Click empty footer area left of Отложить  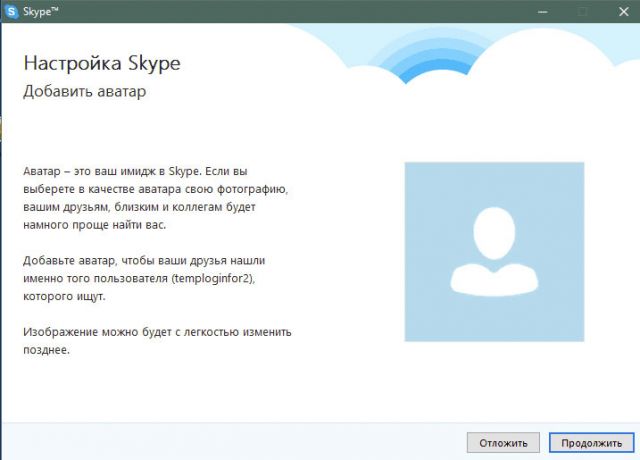click(233, 443)
